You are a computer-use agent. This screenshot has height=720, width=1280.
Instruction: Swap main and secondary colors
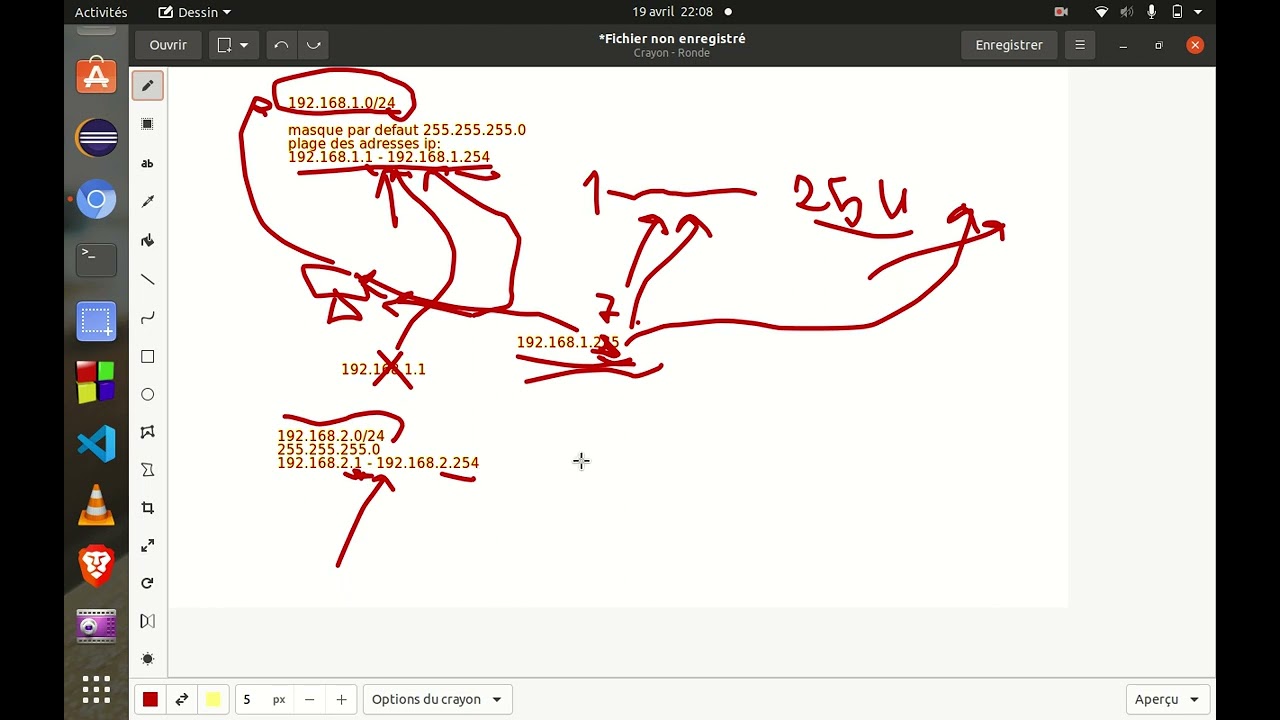click(182, 699)
